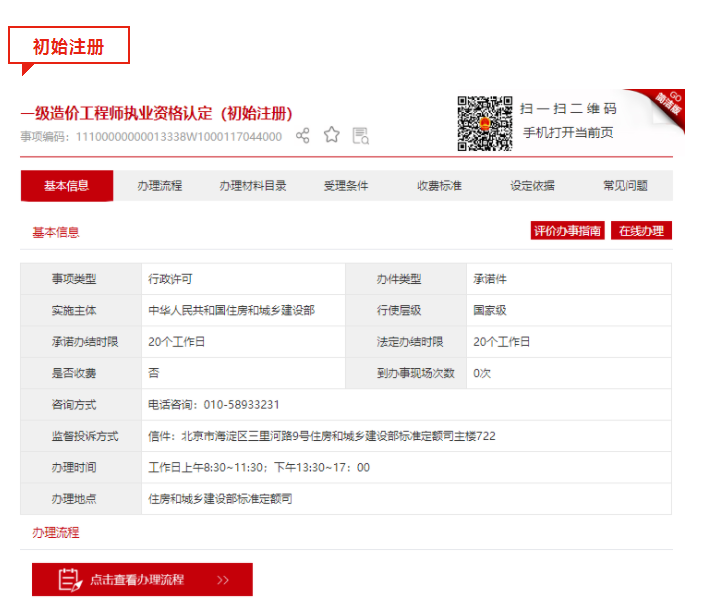The height and width of the screenshot is (603, 705).
Task: Click the star favorite icon
Action: (331, 135)
